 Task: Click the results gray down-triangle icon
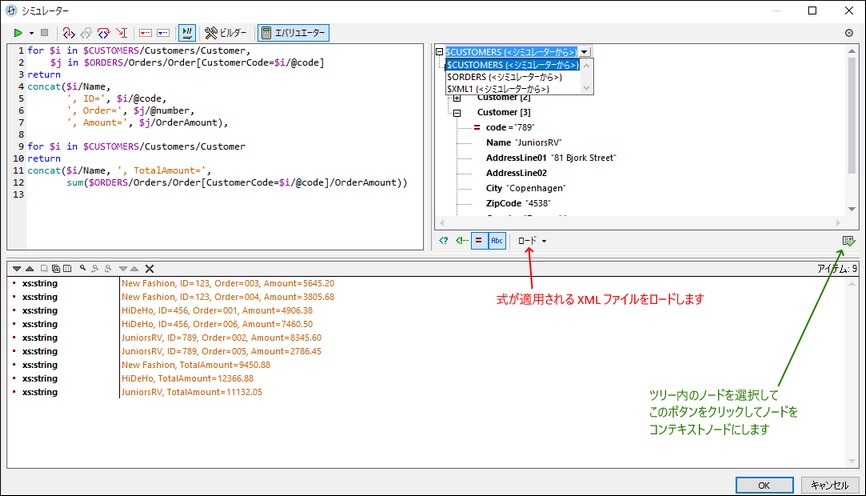click(x=123, y=269)
